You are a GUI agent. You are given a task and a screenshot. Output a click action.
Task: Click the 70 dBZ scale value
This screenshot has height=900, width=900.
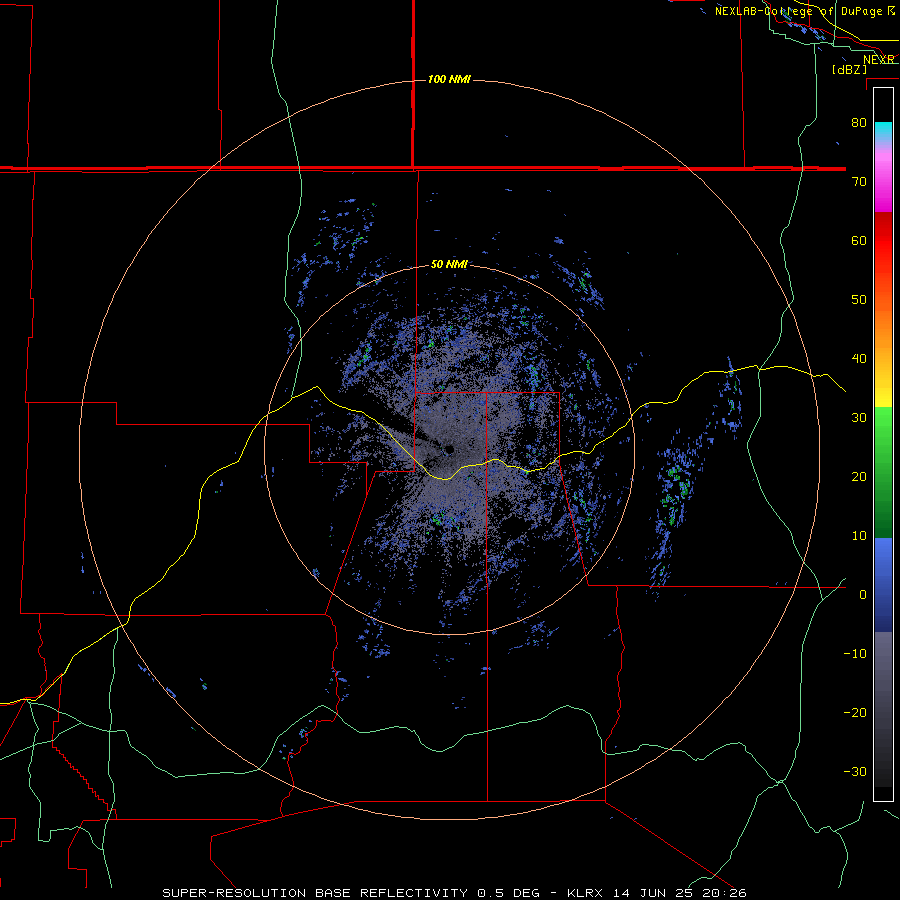(x=859, y=182)
